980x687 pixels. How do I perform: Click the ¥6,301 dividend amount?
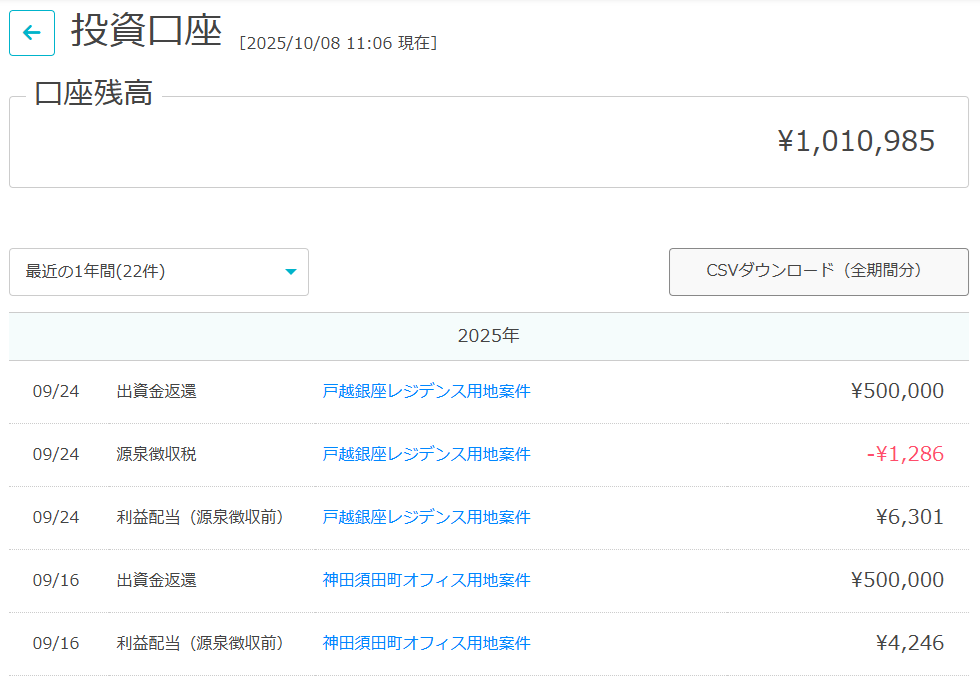coord(909,517)
